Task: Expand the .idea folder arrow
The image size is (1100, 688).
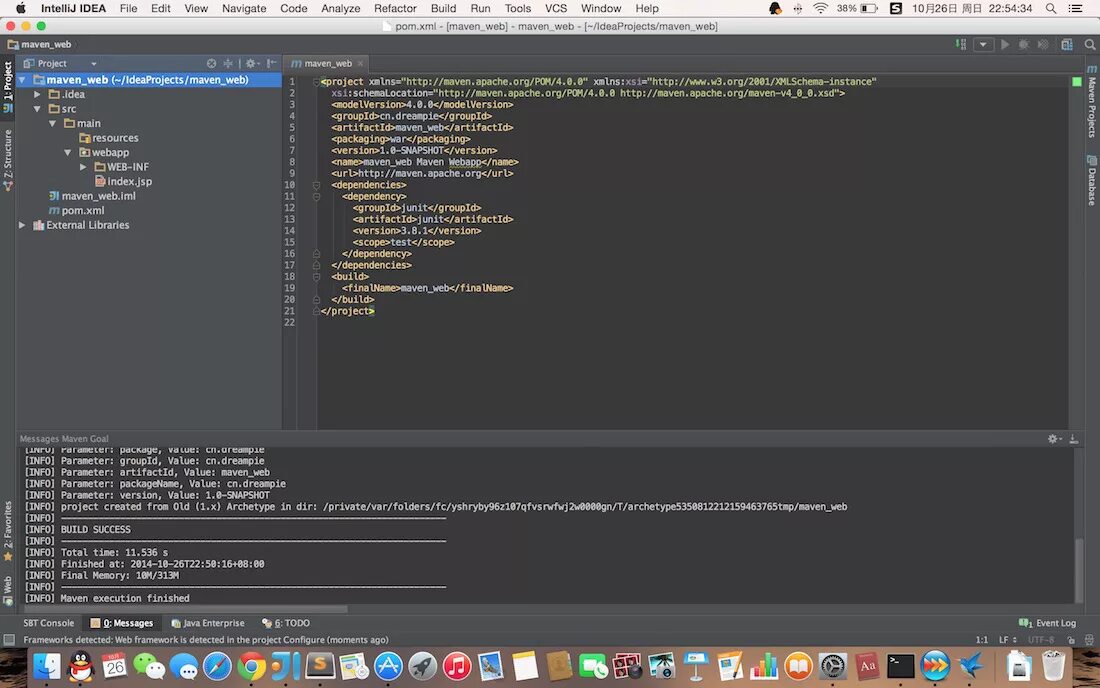Action: pyautogui.click(x=37, y=94)
